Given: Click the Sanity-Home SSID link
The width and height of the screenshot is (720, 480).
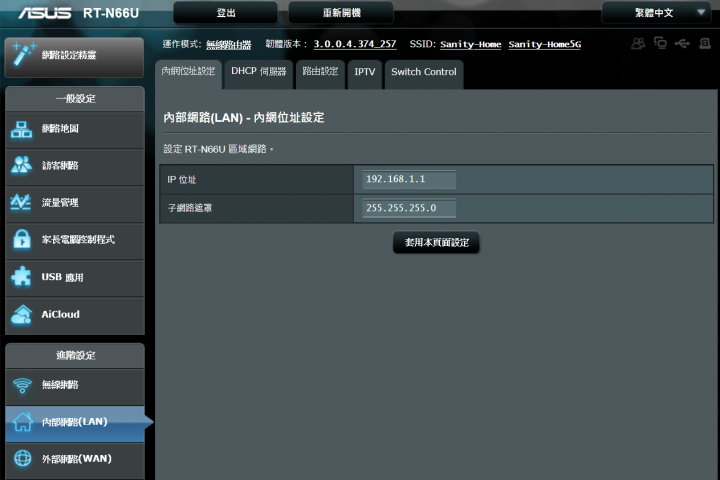Looking at the screenshot, I should click(470, 44).
